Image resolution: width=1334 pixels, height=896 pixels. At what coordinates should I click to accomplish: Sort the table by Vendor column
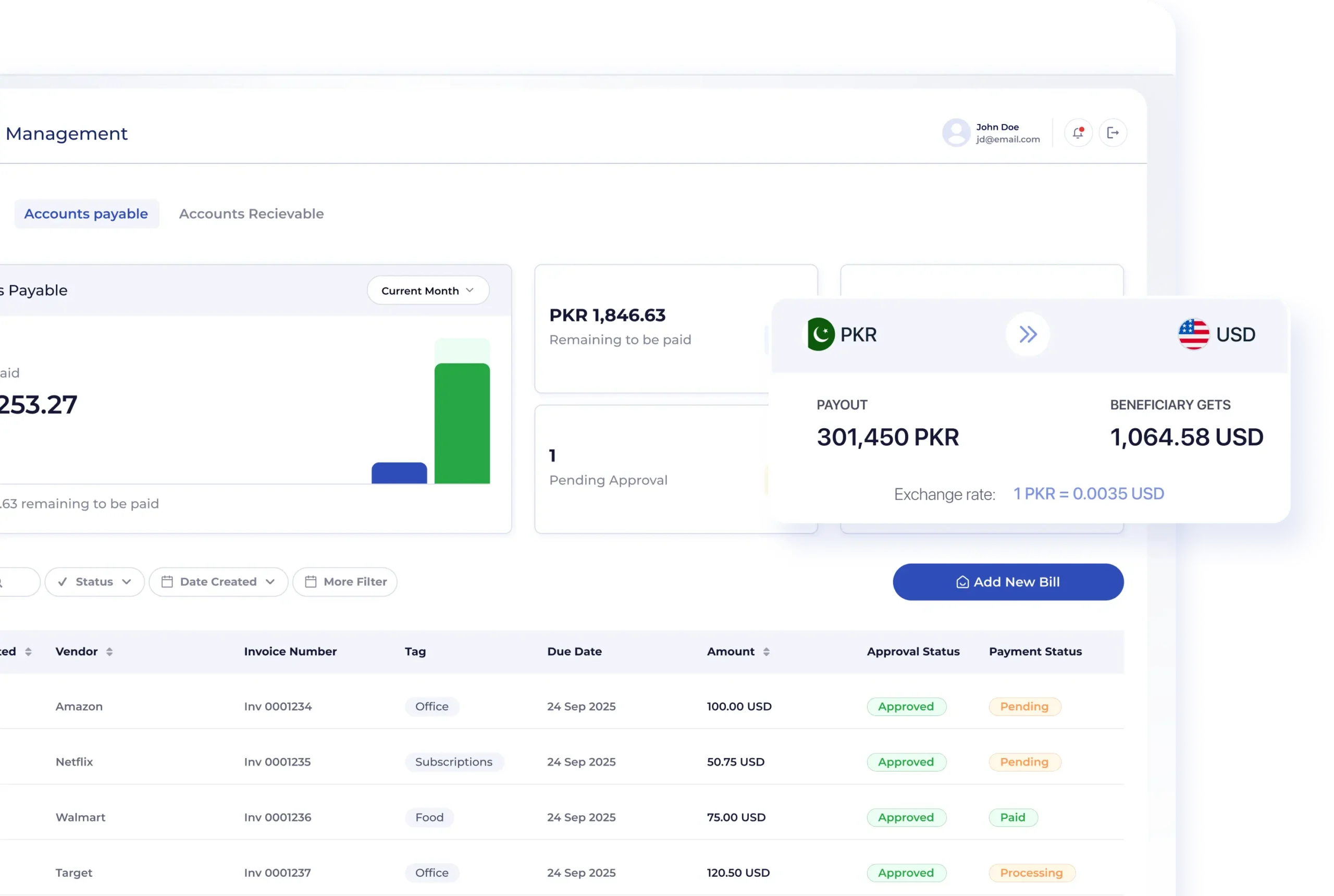tap(108, 652)
